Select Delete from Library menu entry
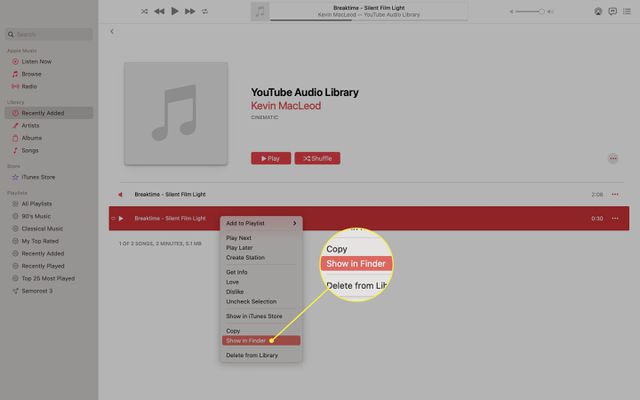Screen dimensions: 640x400 pos(251,355)
